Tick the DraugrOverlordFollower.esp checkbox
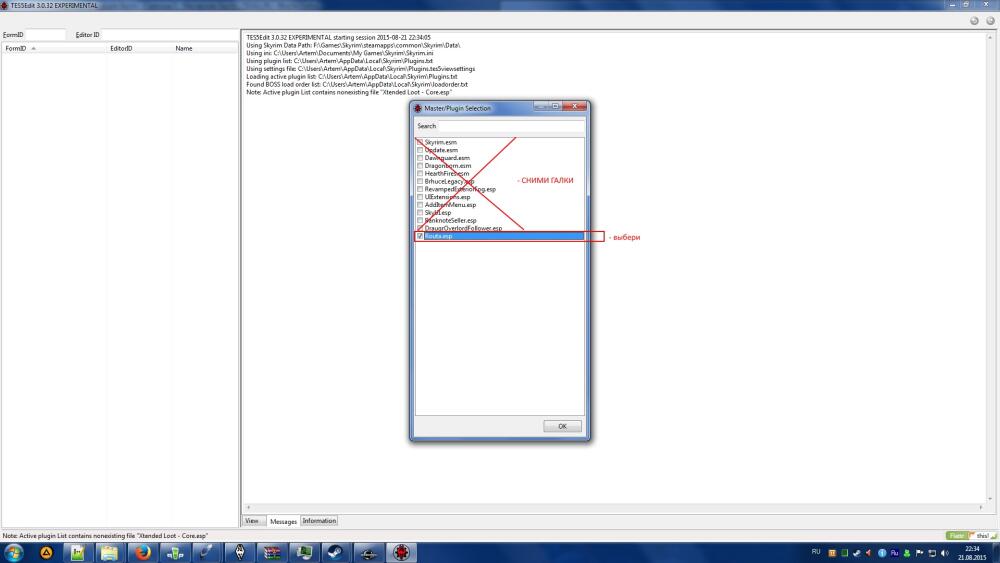The image size is (1000, 563). [420, 228]
